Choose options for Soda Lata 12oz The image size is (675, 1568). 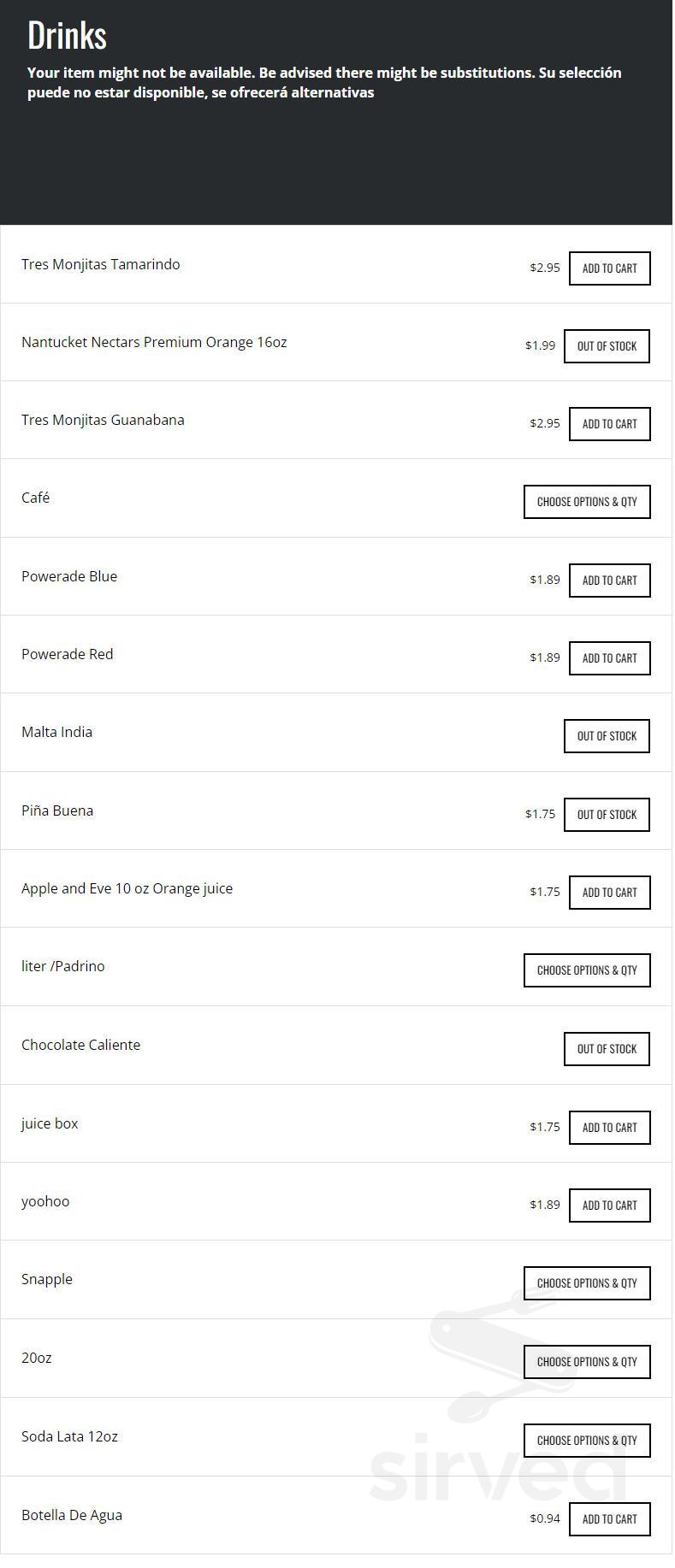tap(587, 1441)
